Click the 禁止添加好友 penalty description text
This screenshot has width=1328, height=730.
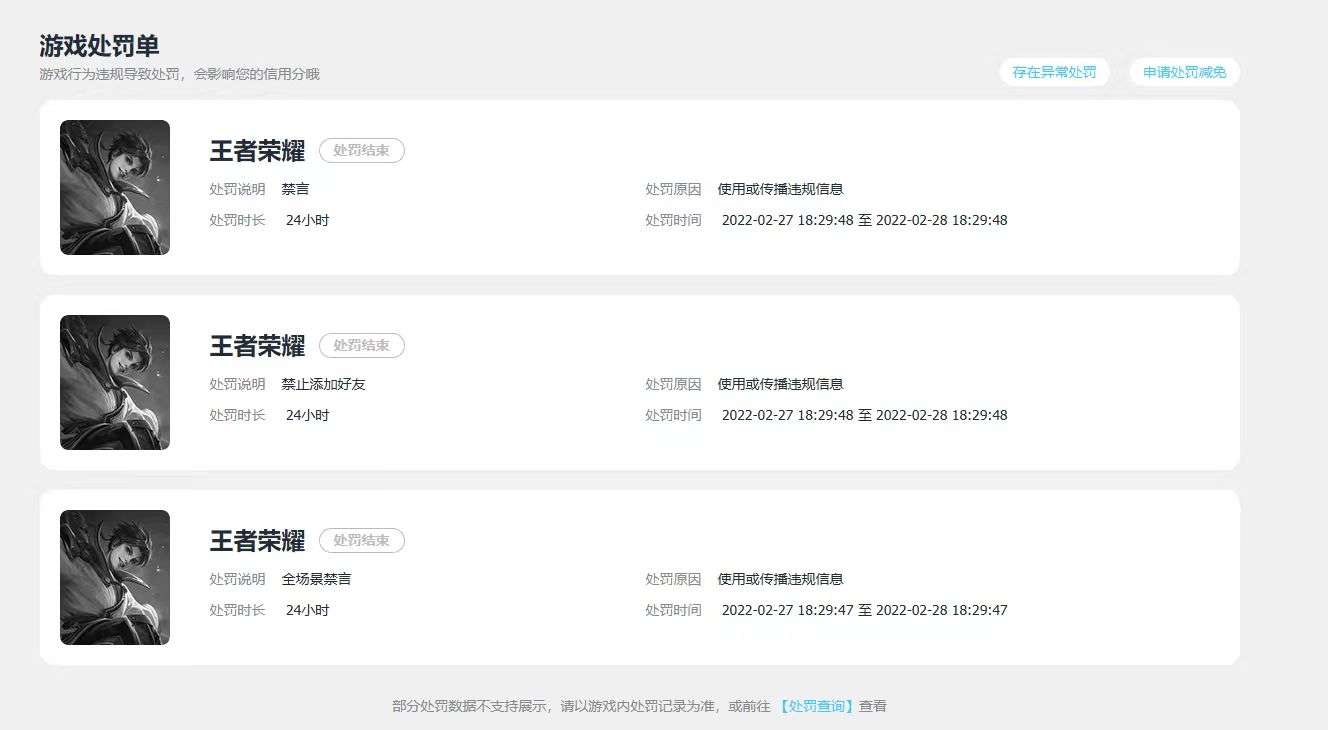point(324,384)
